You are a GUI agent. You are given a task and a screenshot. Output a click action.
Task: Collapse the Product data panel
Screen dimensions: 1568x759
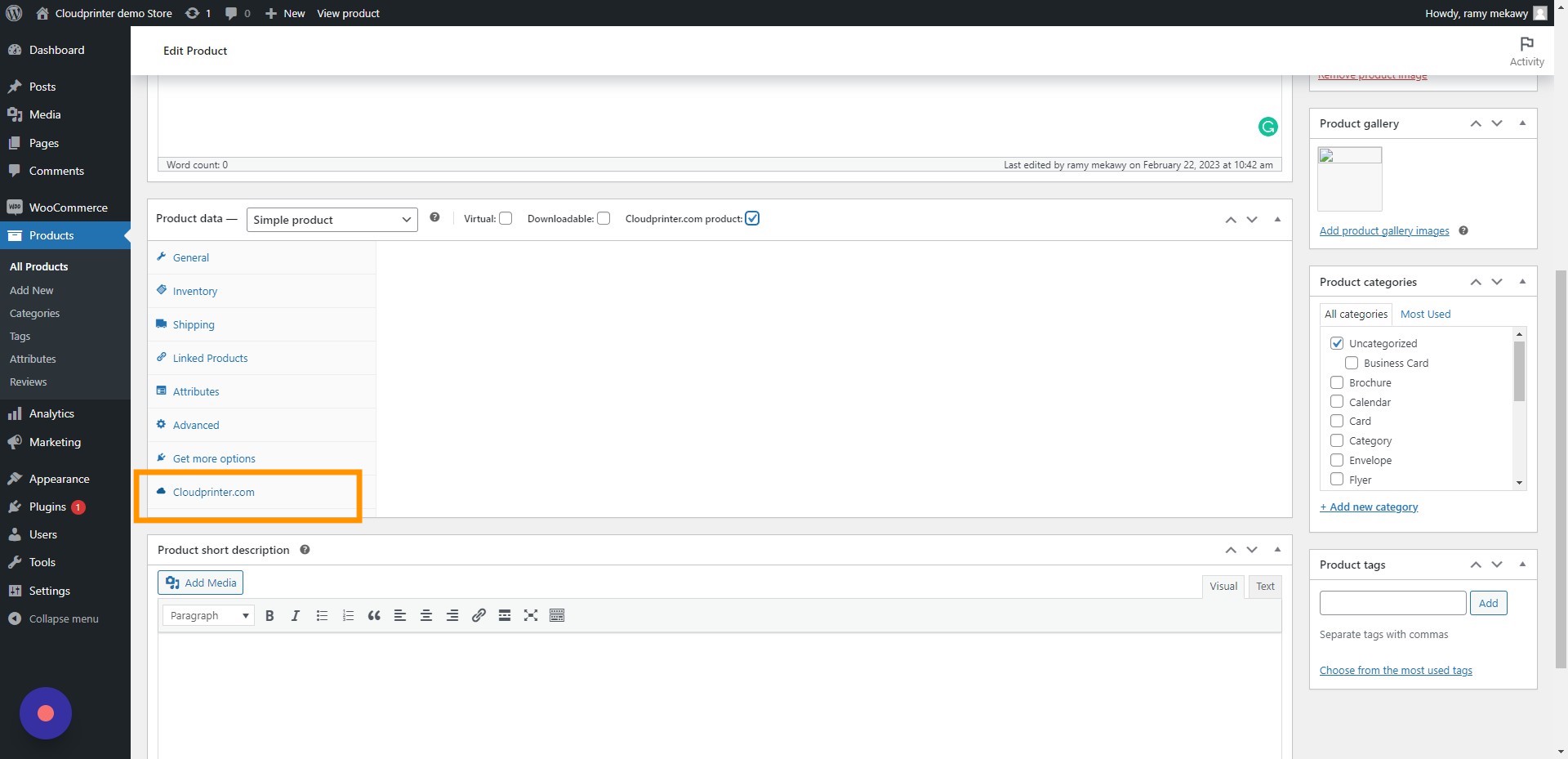pos(1277,219)
